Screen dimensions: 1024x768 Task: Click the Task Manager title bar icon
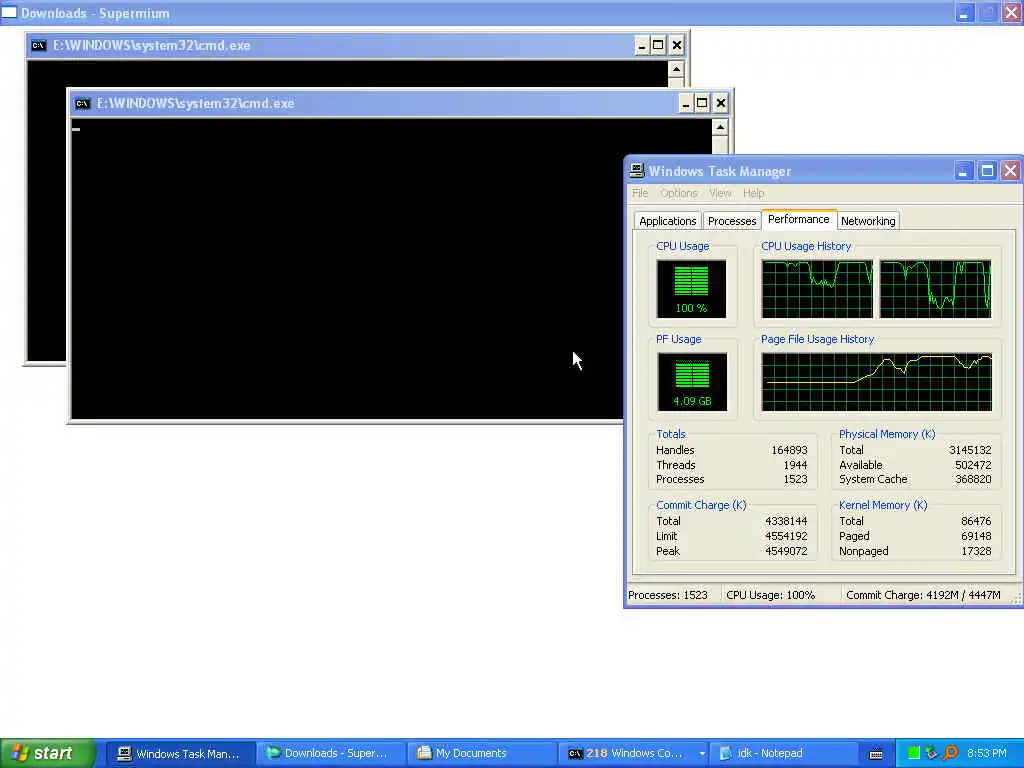pyautogui.click(x=637, y=171)
